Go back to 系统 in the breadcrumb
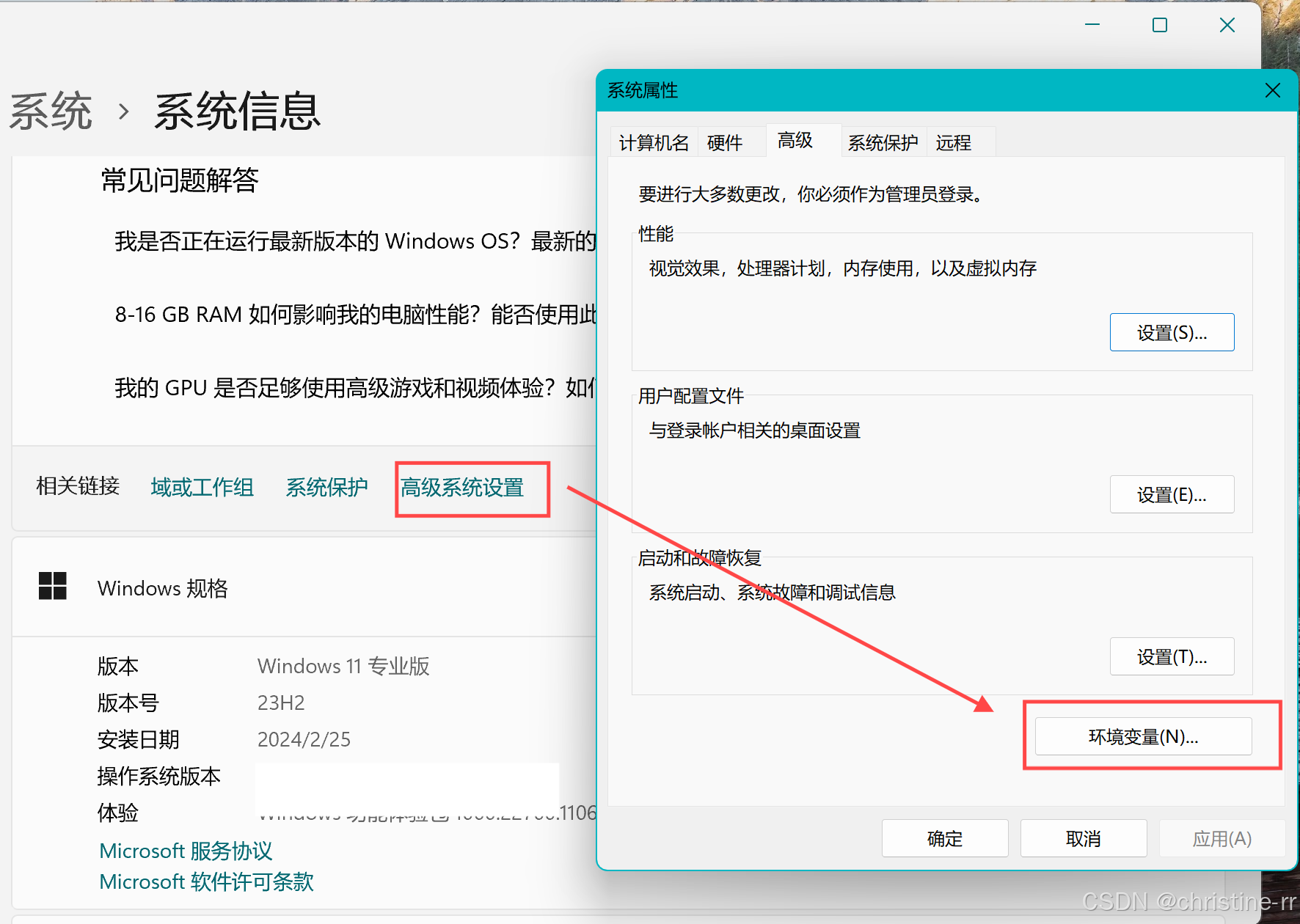The height and width of the screenshot is (924, 1300). pyautogui.click(x=51, y=111)
